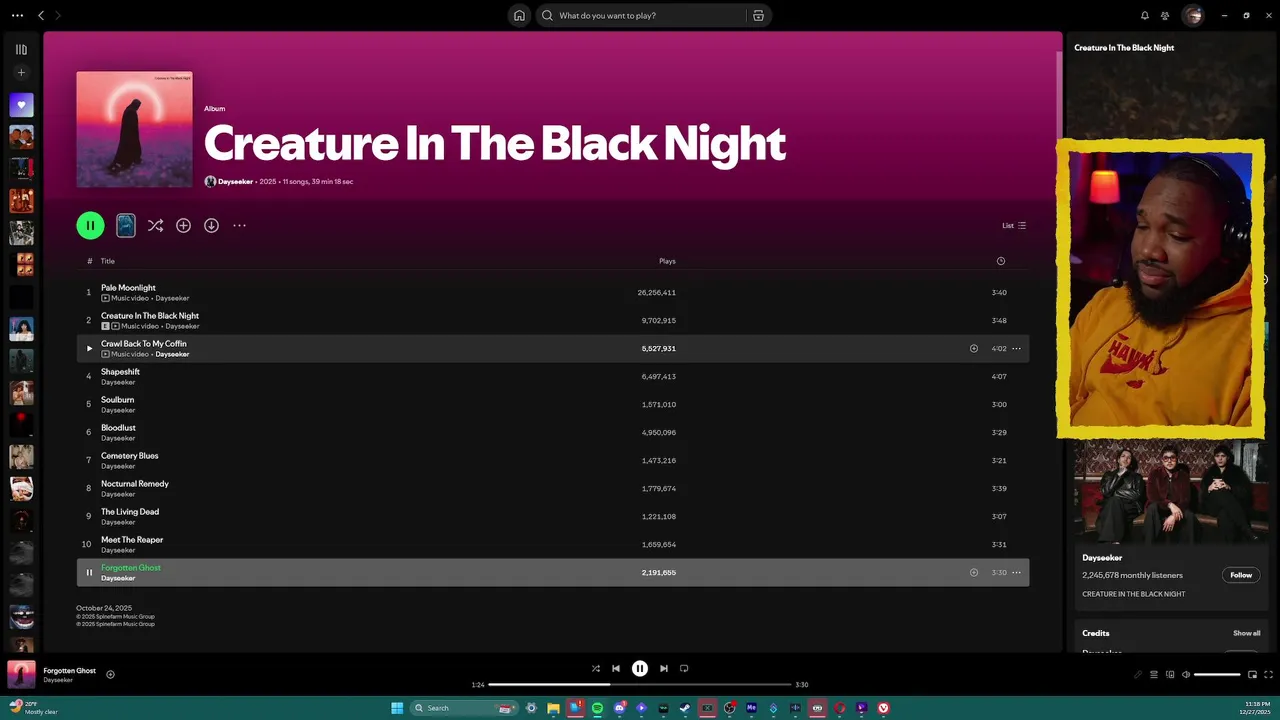This screenshot has width=1280, height=720.
Task: Open Music video link under Pale Moonlight
Action: [x=130, y=298]
